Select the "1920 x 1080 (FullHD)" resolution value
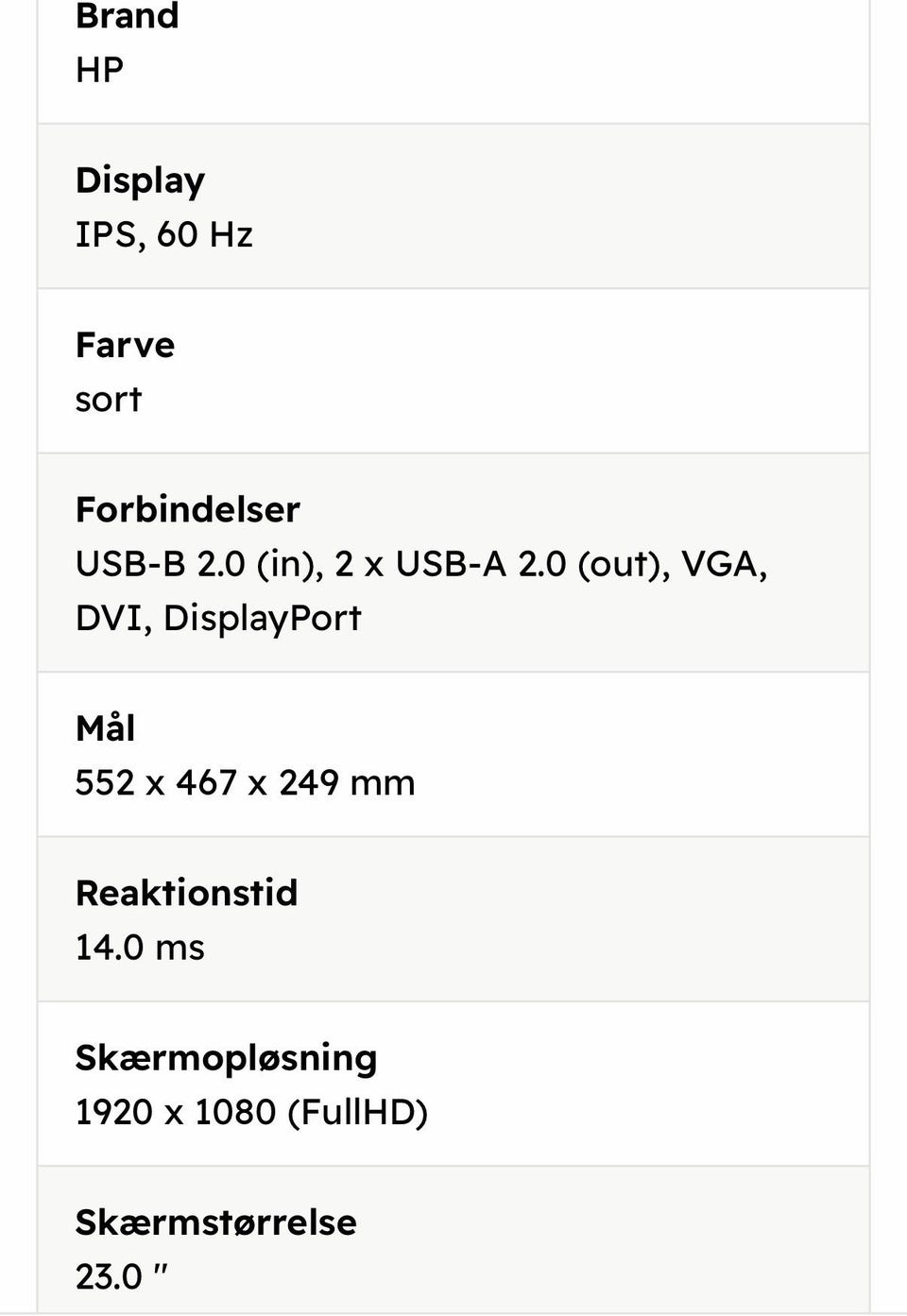Image resolution: width=907 pixels, height=1316 pixels. pyautogui.click(x=251, y=1112)
